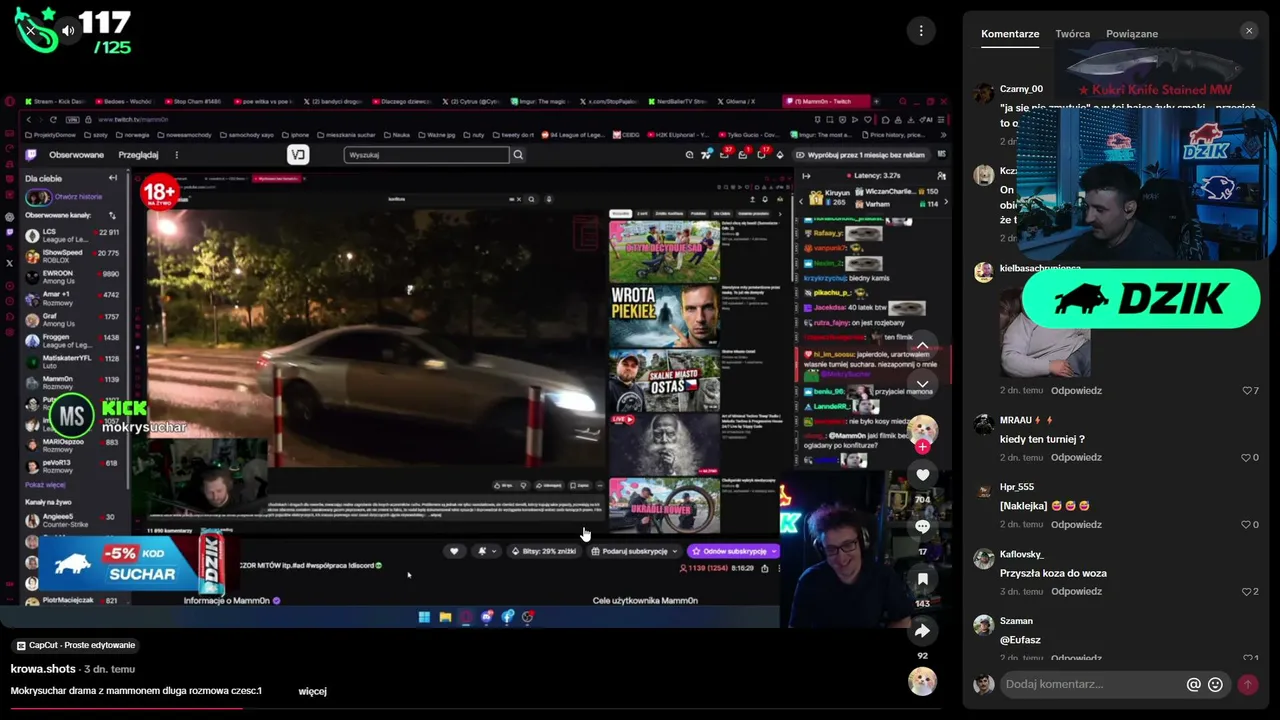Open Hpr_555's username link
Screen dimensions: 1280x720
pyautogui.click(x=1017, y=487)
